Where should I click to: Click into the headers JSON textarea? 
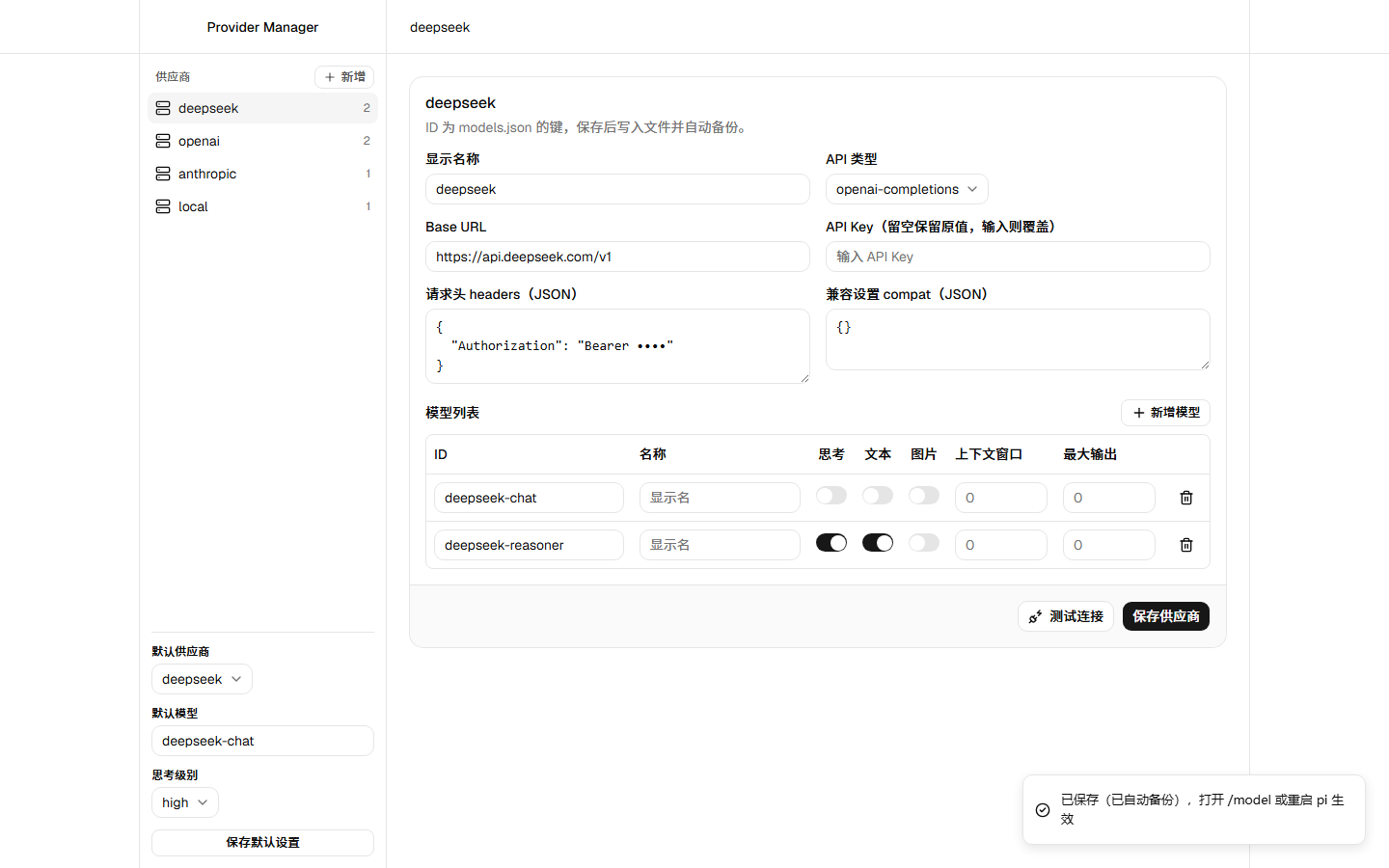coord(617,346)
